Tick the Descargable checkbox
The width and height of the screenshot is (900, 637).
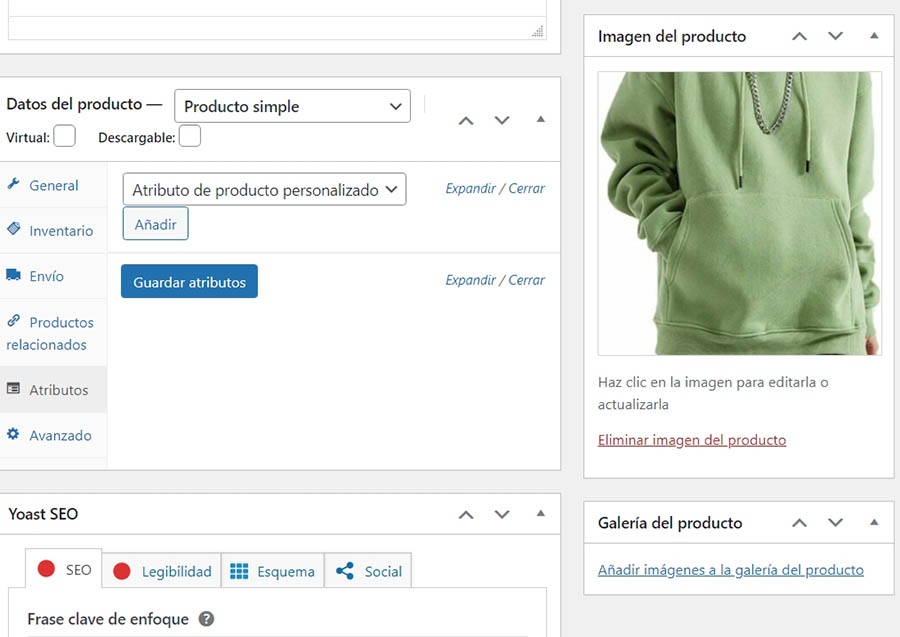click(x=189, y=136)
